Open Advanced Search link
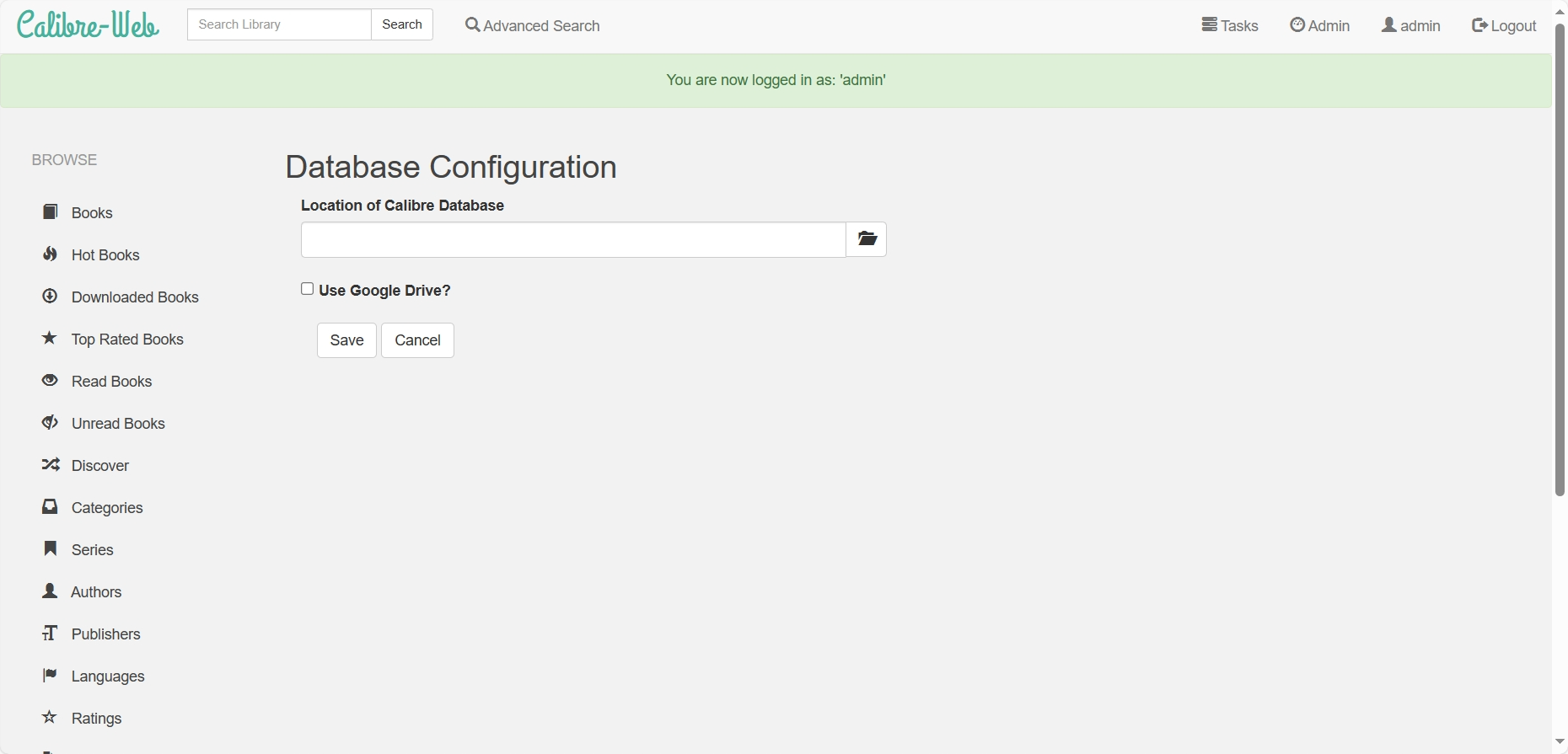The width and height of the screenshot is (1568, 754). click(x=533, y=25)
